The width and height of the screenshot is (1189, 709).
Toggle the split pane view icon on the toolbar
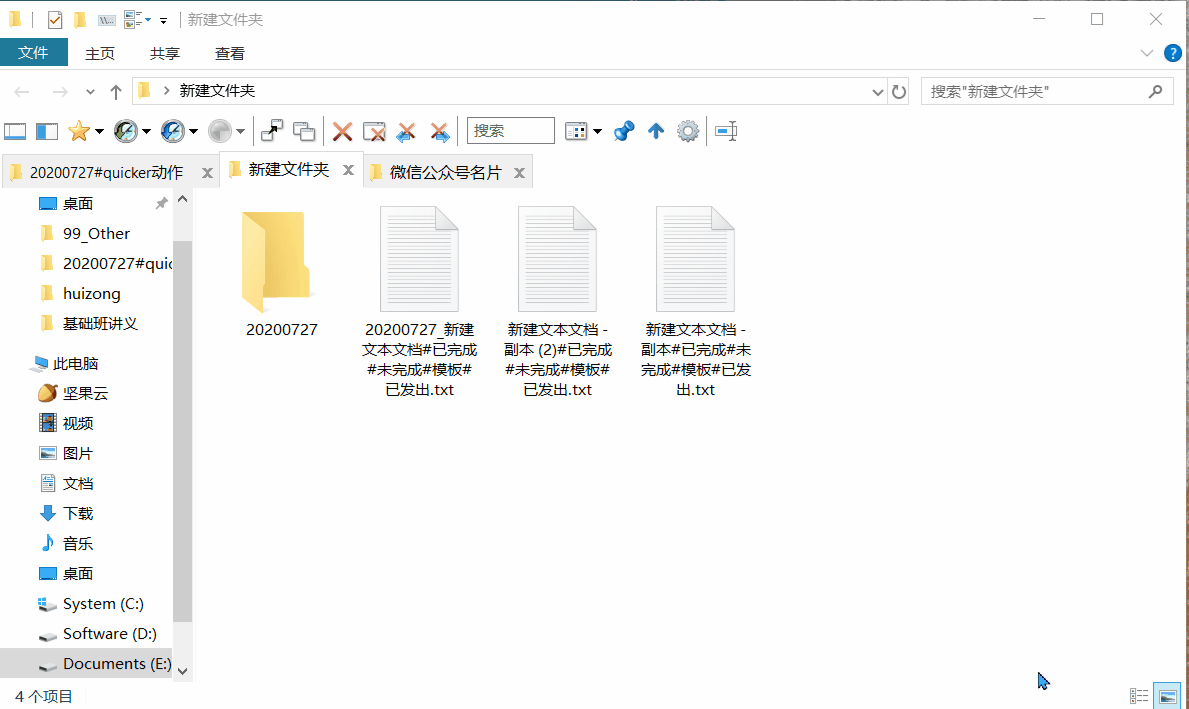(x=45, y=130)
